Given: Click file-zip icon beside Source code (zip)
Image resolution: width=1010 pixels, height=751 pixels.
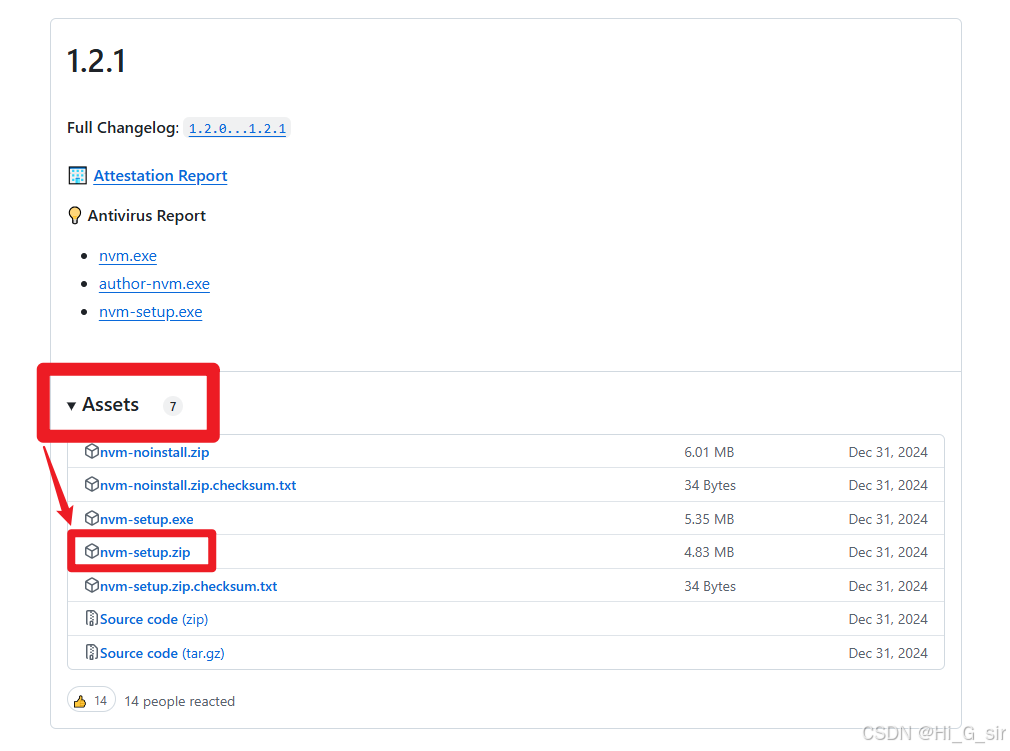Looking at the screenshot, I should [91, 619].
